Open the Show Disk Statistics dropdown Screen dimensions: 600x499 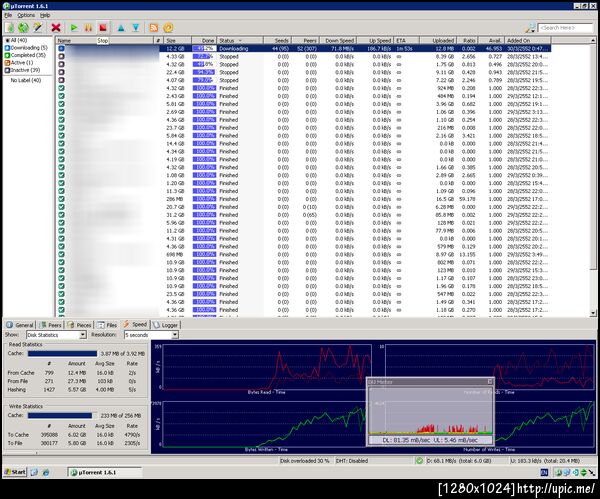[56, 335]
